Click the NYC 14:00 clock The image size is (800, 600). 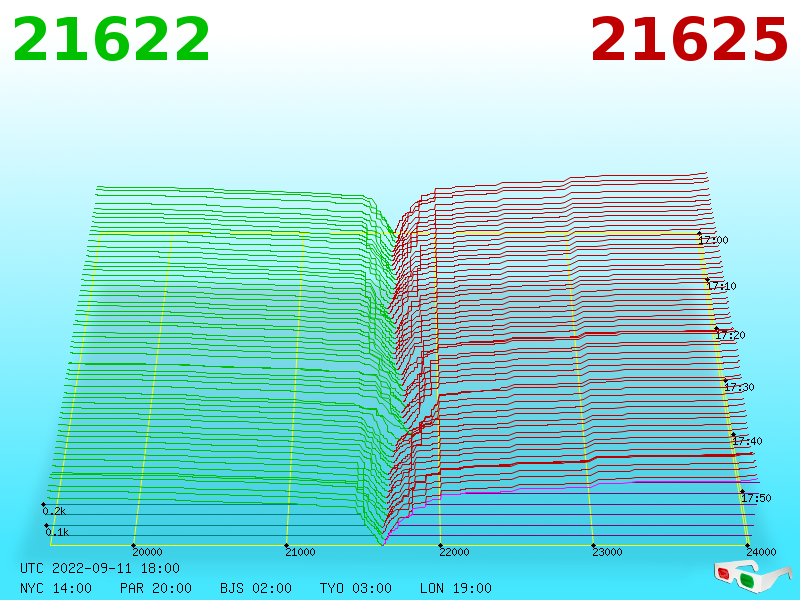pos(56,588)
